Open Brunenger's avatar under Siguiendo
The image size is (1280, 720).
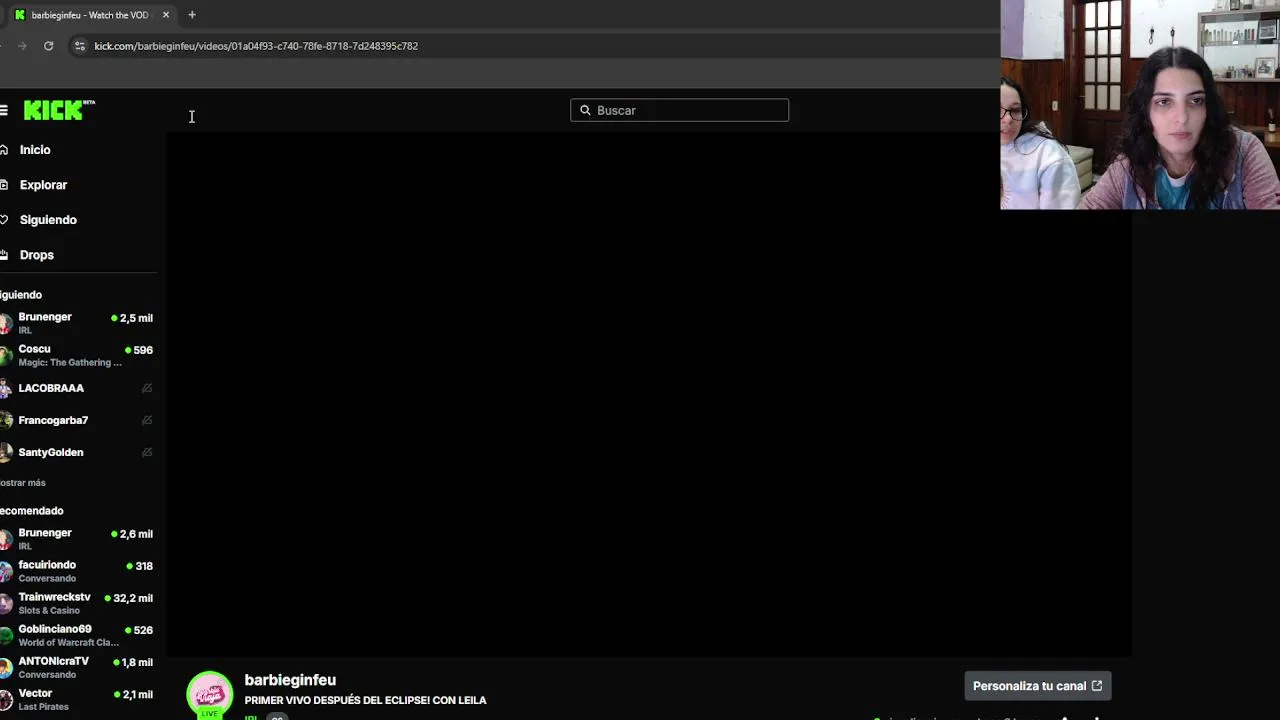[6, 323]
